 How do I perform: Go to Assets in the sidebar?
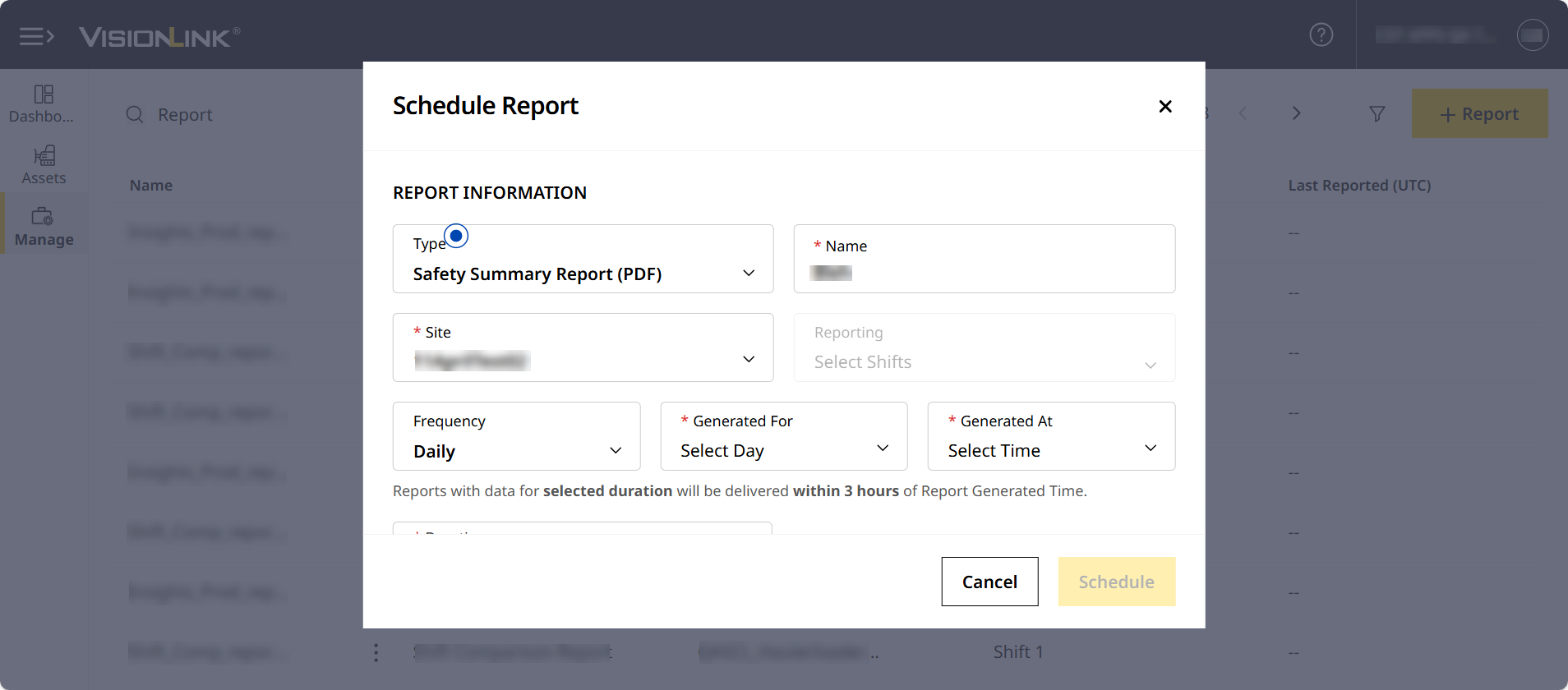click(x=44, y=165)
